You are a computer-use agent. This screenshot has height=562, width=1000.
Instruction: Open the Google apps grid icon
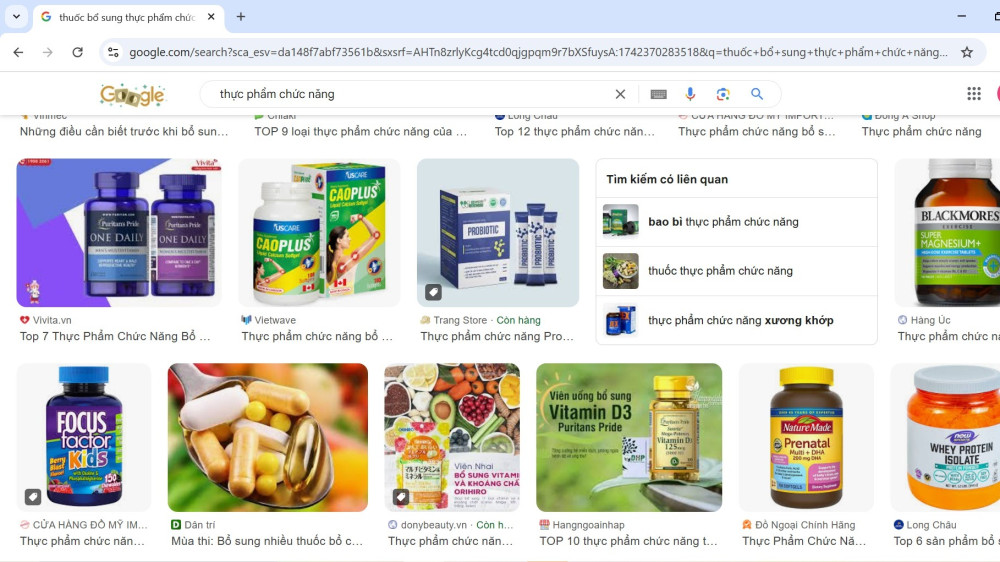coord(974,94)
